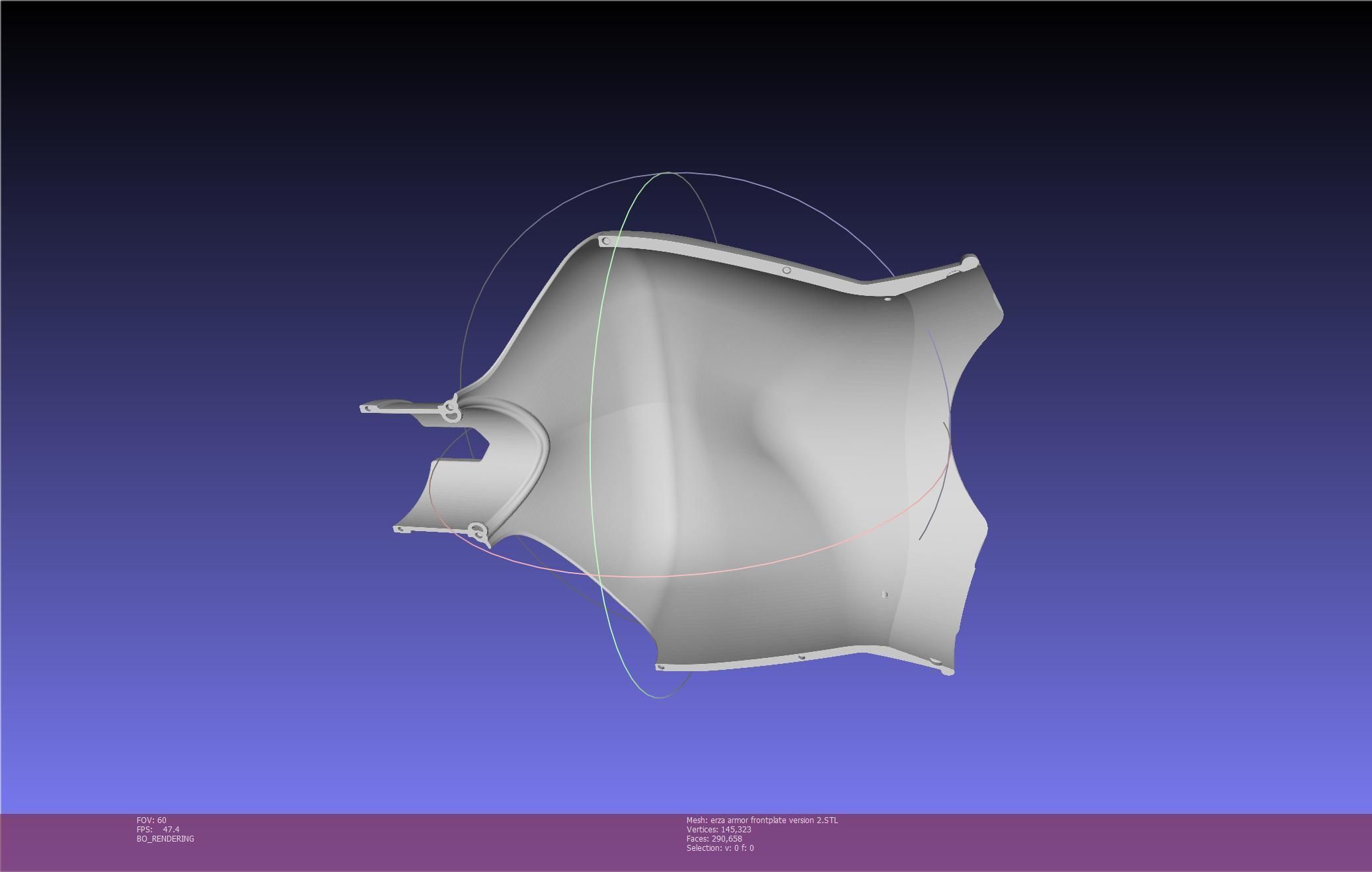Click the FPS counter text
The image size is (1372, 872).
tap(158, 829)
